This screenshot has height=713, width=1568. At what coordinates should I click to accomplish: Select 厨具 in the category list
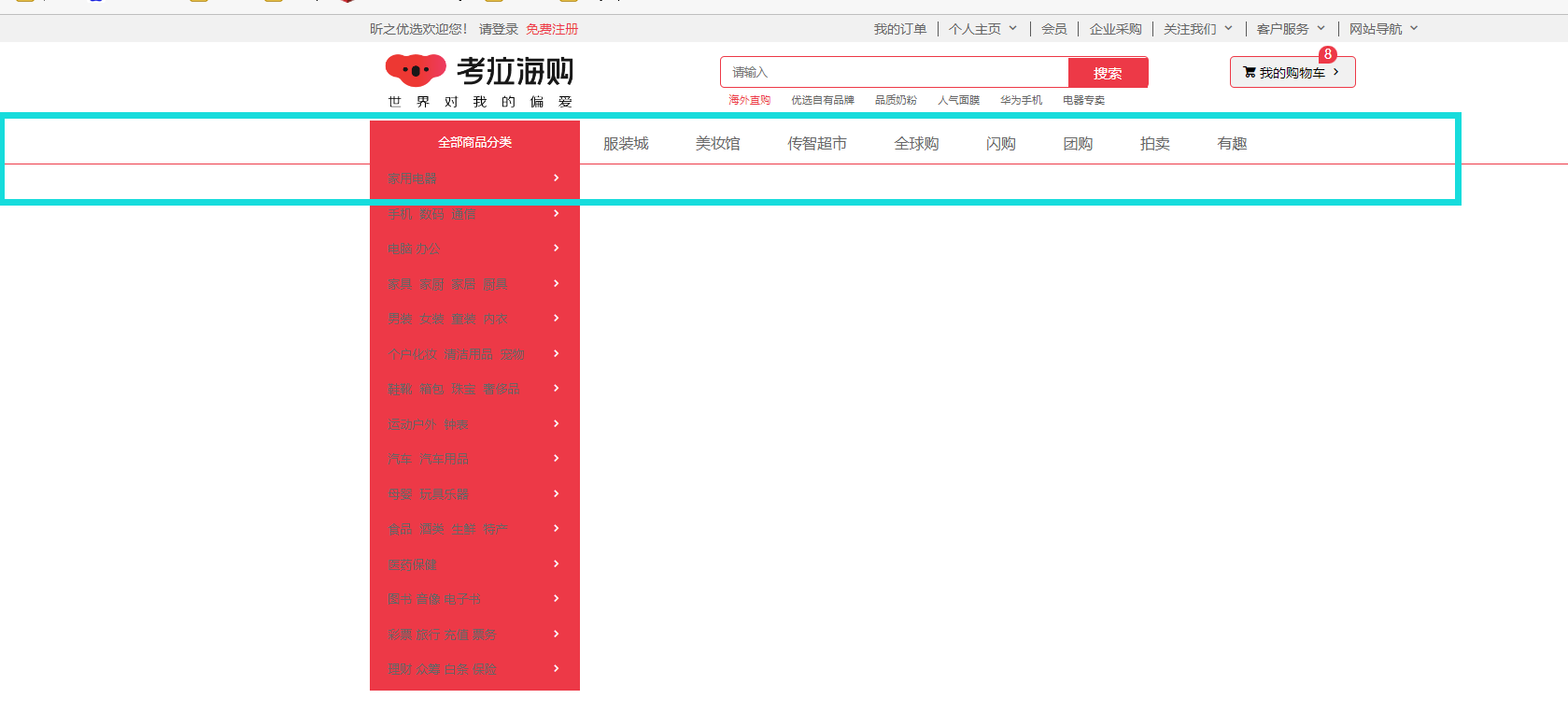click(495, 284)
